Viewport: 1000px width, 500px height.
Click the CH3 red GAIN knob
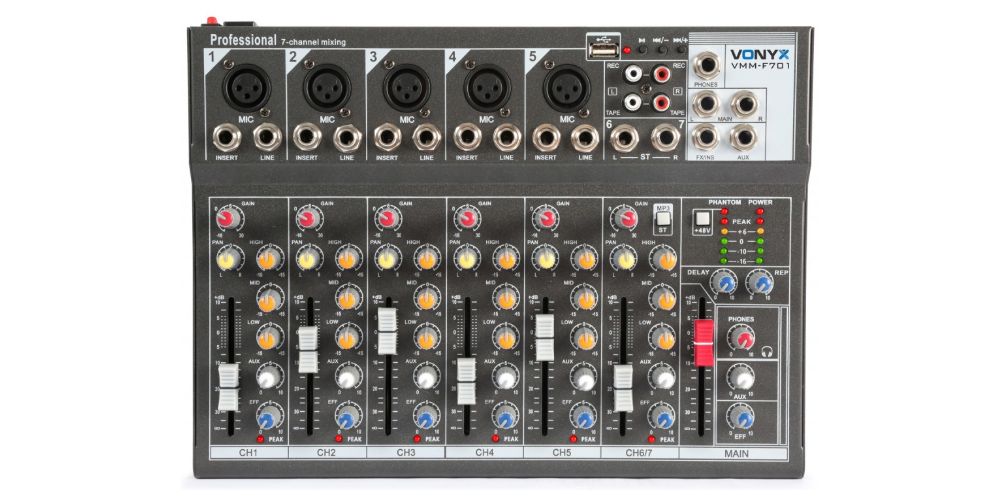pos(387,219)
